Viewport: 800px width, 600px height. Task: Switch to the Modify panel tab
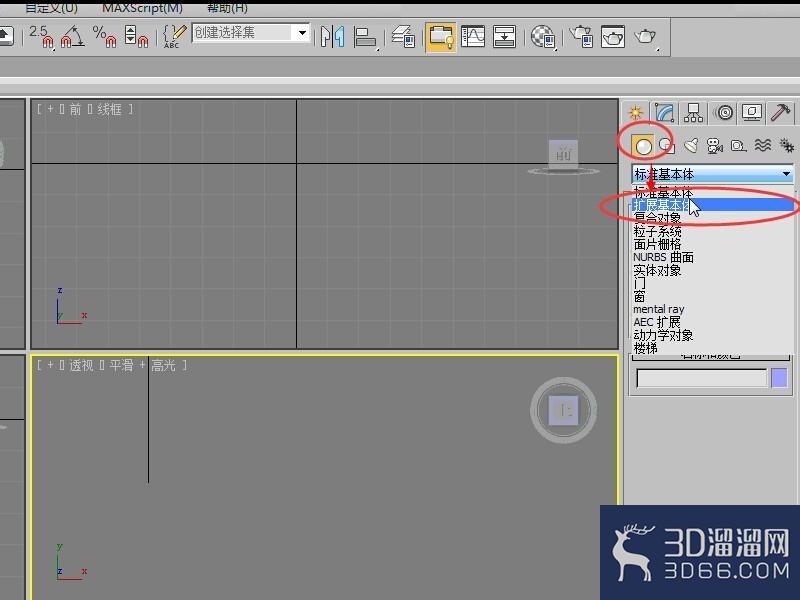tap(664, 112)
